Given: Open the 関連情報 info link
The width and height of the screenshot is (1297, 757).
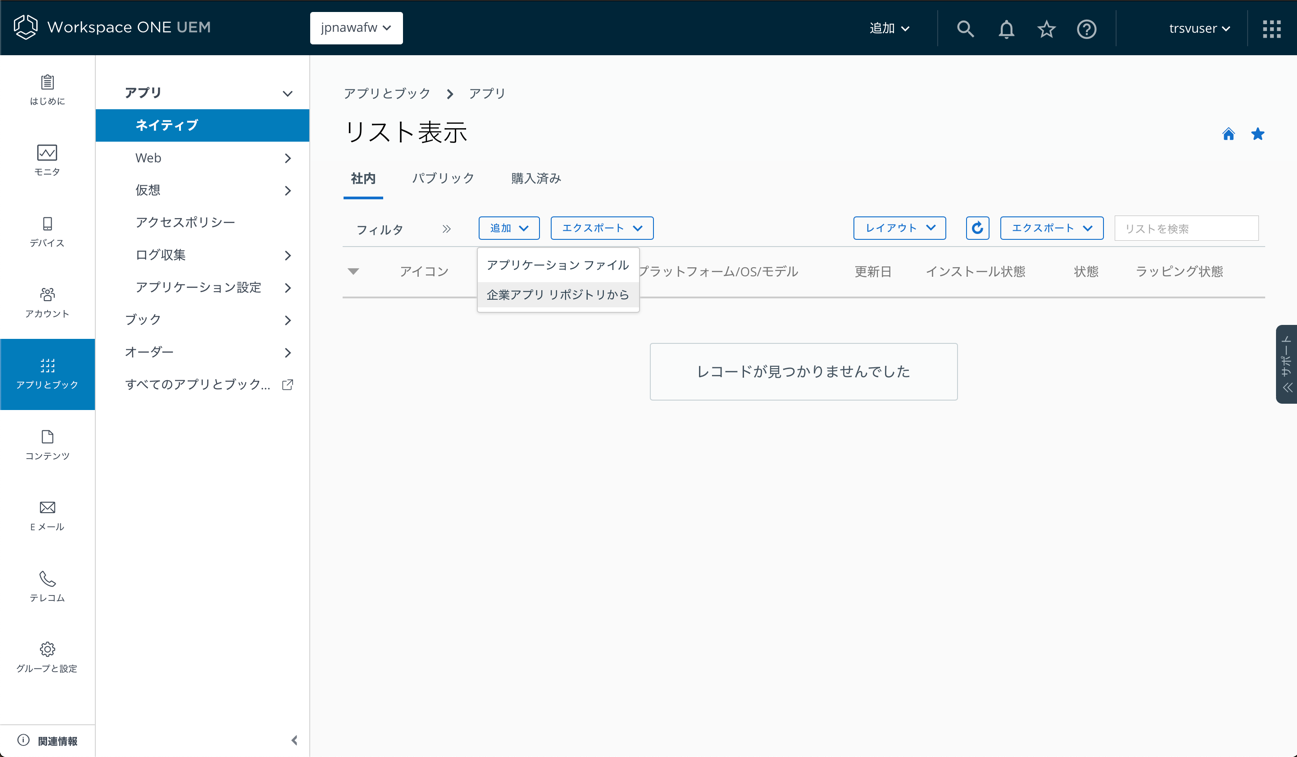Looking at the screenshot, I should 47,741.
